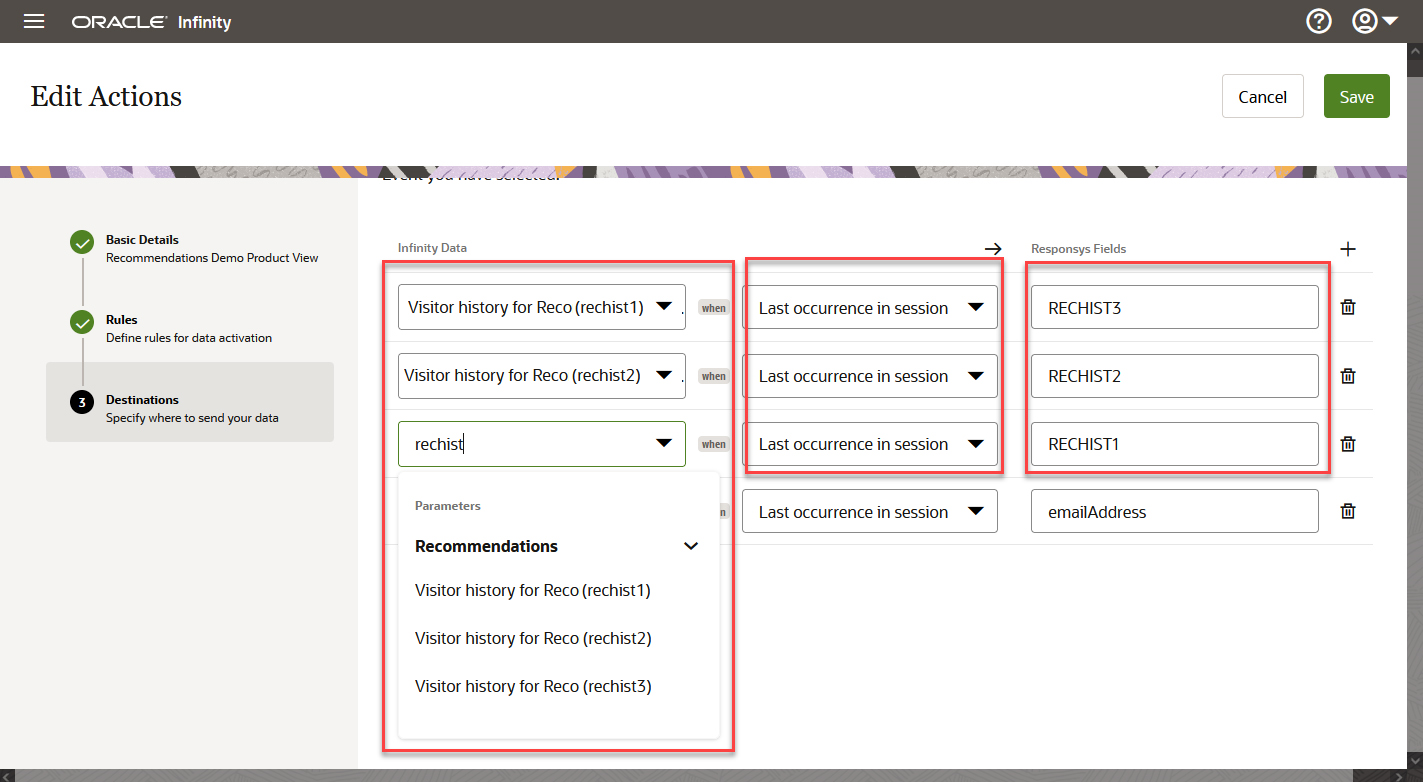Delete the RECHIST2 mapping row
This screenshot has height=782, width=1423.
coord(1348,375)
